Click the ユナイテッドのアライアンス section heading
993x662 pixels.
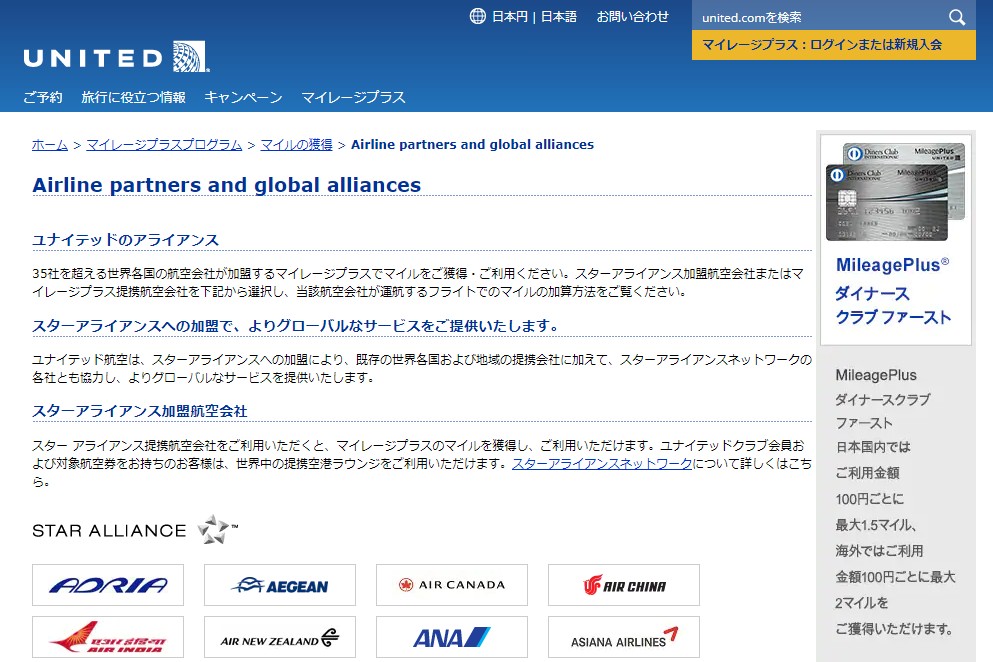coord(125,240)
